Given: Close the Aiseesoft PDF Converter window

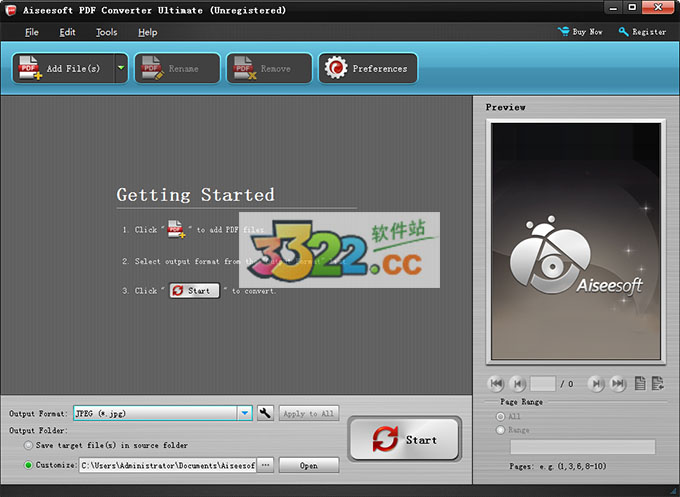Looking at the screenshot, I should [x=658, y=7].
